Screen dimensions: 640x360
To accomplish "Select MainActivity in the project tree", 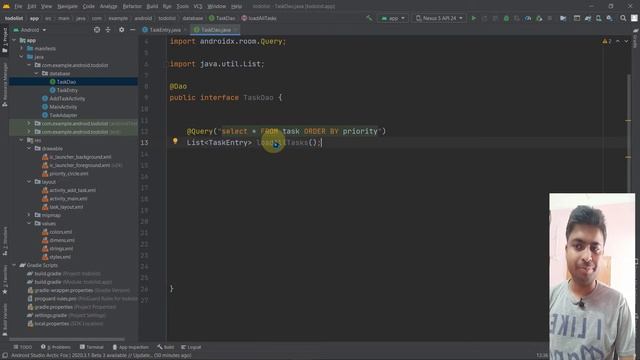I will 63,107.
